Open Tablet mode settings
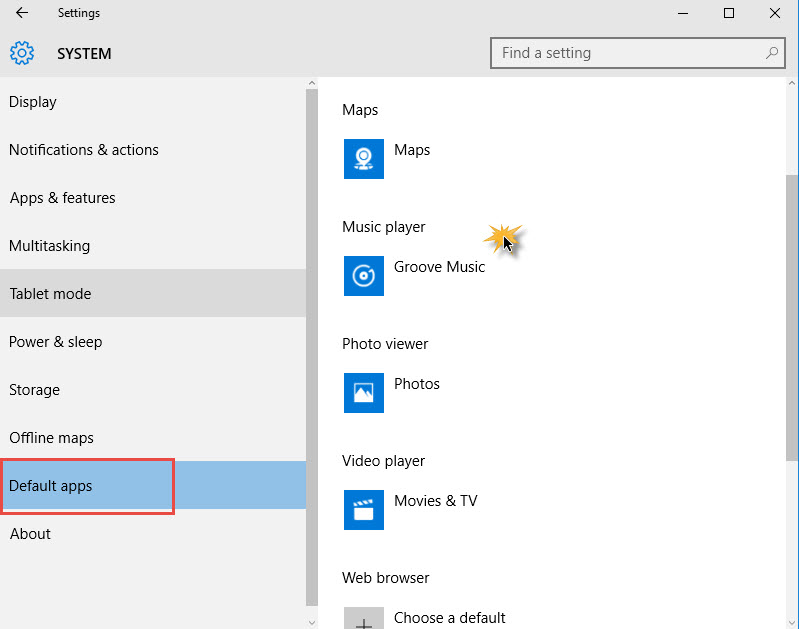 [153, 294]
